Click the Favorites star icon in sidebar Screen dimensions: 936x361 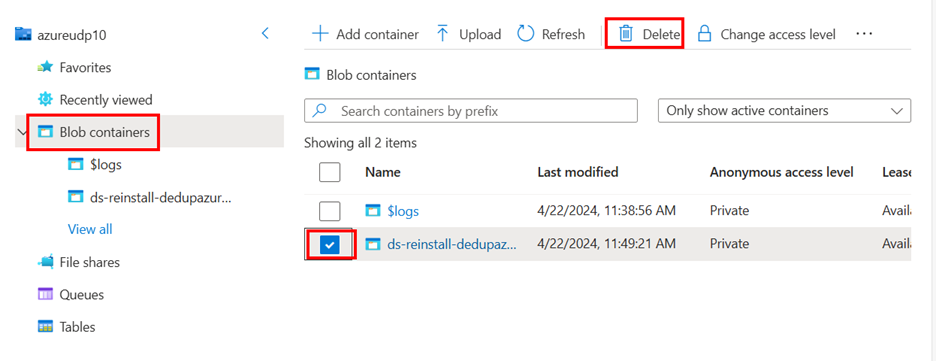[x=45, y=67]
